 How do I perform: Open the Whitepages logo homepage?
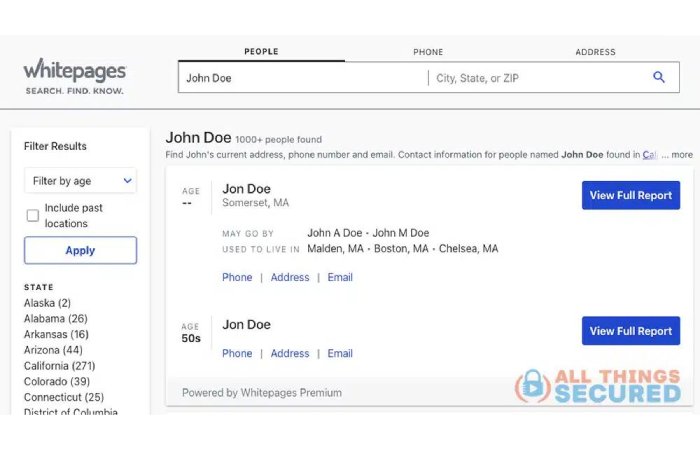(x=75, y=76)
